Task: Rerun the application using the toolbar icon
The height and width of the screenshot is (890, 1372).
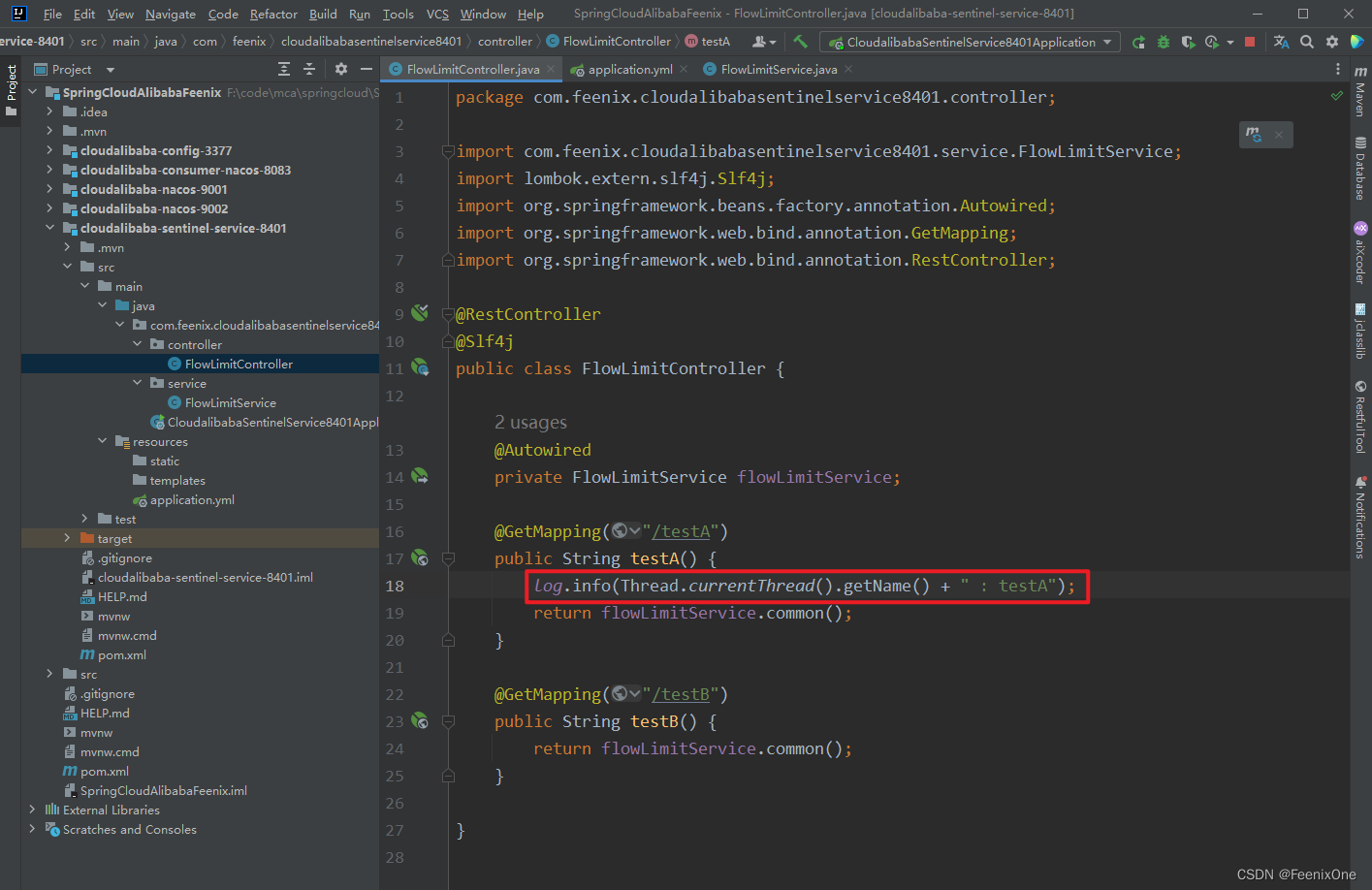Action: [1138, 42]
